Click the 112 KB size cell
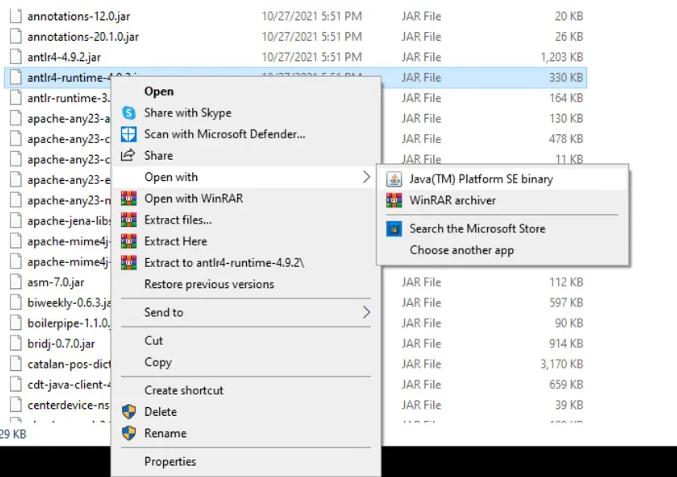Viewport: 677px width, 477px height. tap(566, 282)
